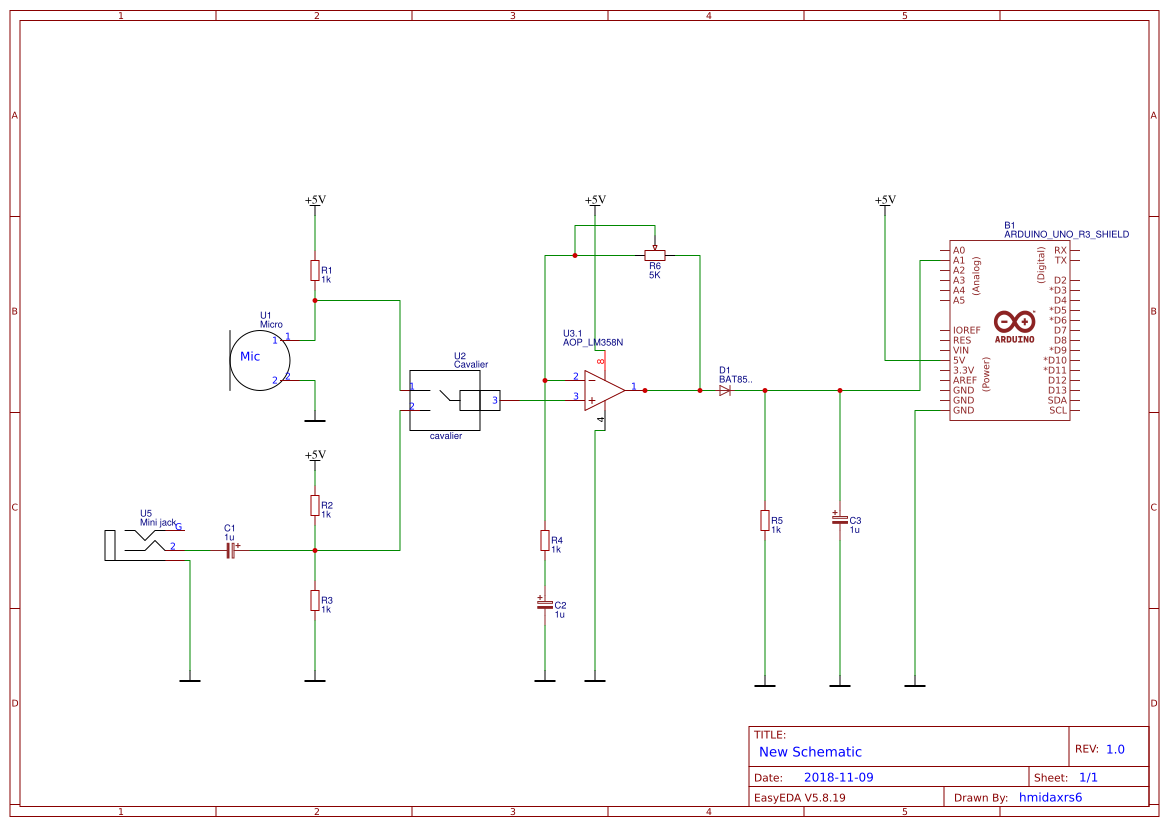
Task: Click the green wire between D1 and R5
Action: (750, 390)
